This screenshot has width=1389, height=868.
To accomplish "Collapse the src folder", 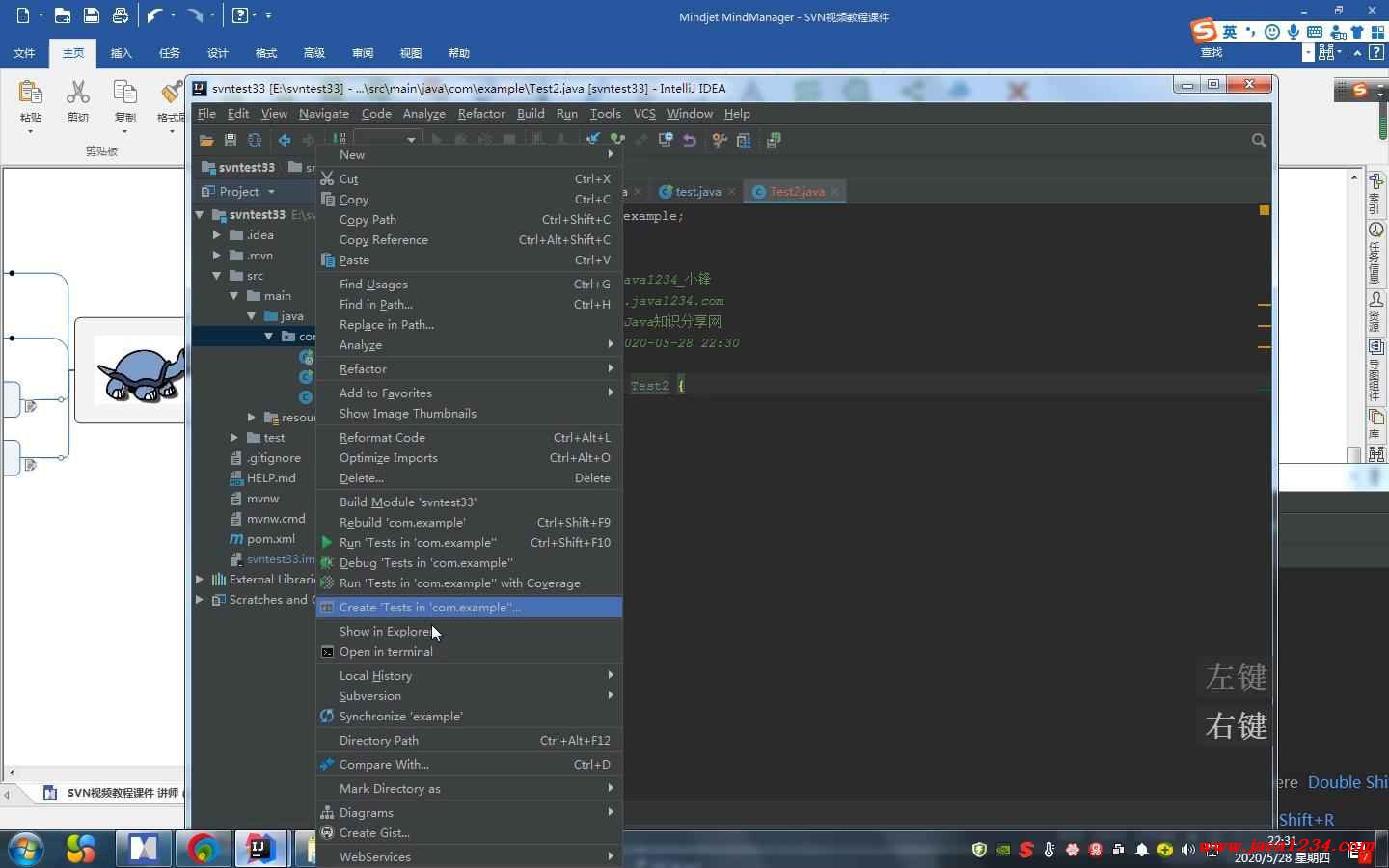I will click(217, 276).
